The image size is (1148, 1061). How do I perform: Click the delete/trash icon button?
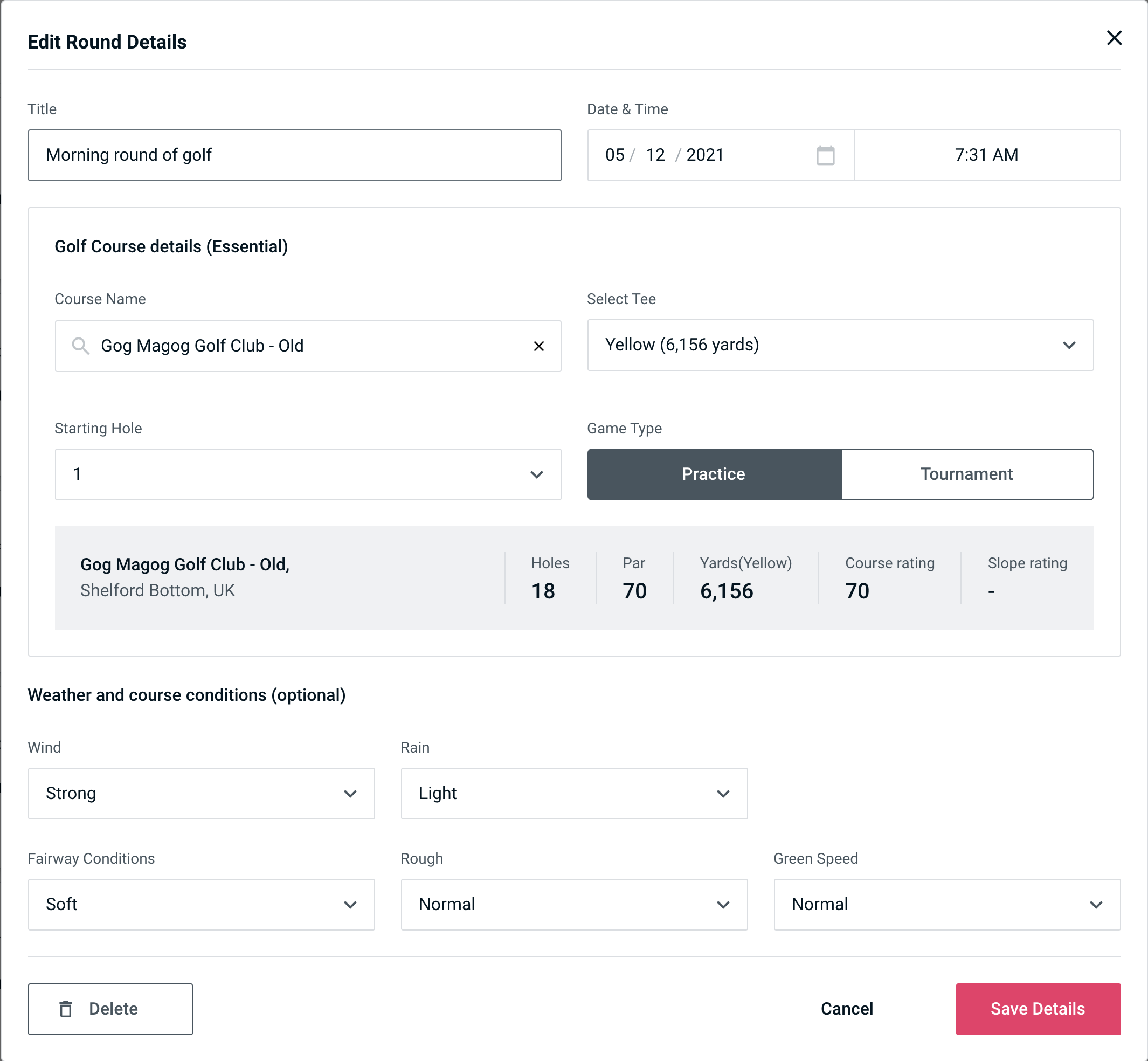point(67,1009)
